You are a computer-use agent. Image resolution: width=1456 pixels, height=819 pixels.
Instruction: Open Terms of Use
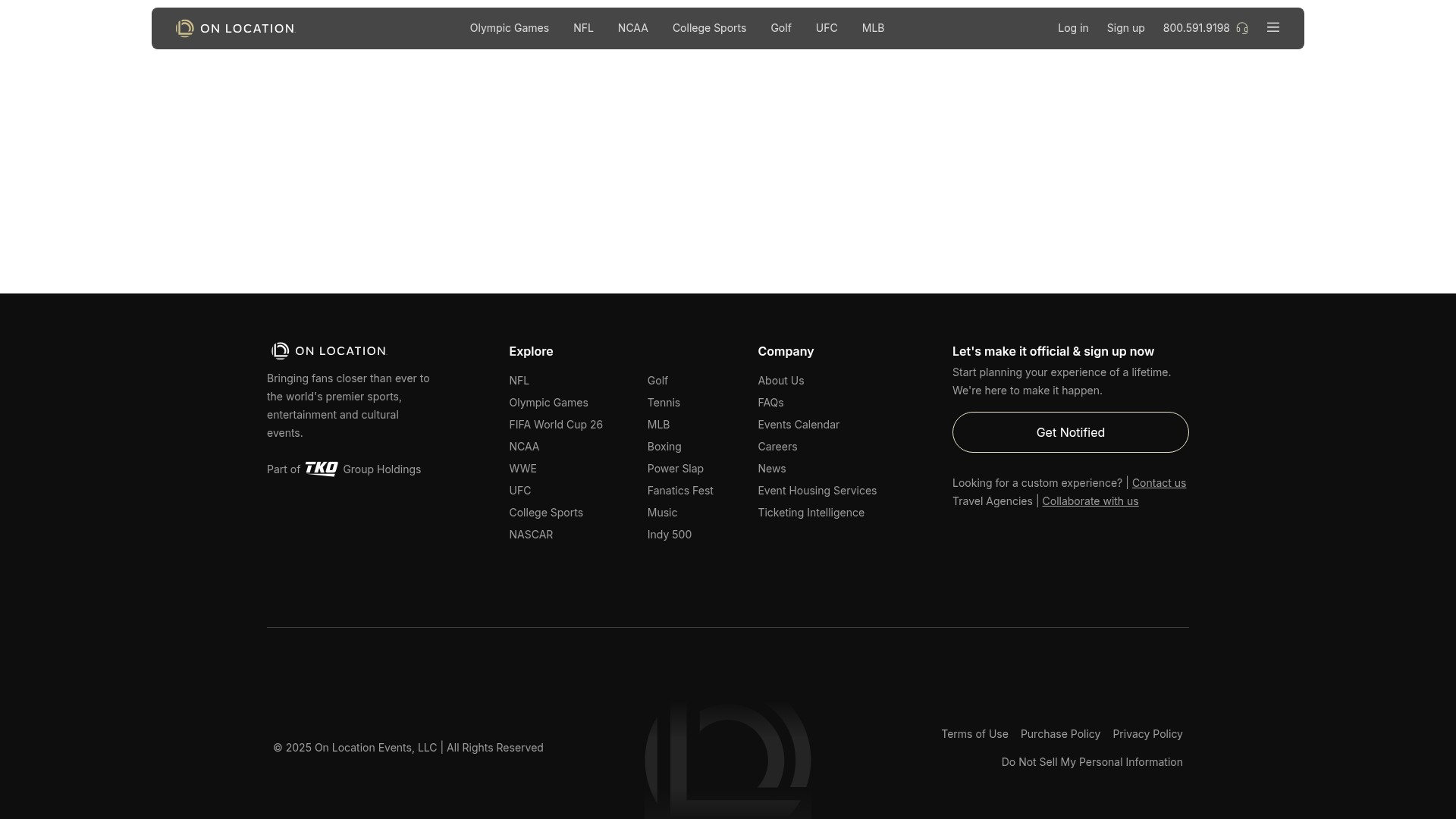pyautogui.click(x=974, y=734)
